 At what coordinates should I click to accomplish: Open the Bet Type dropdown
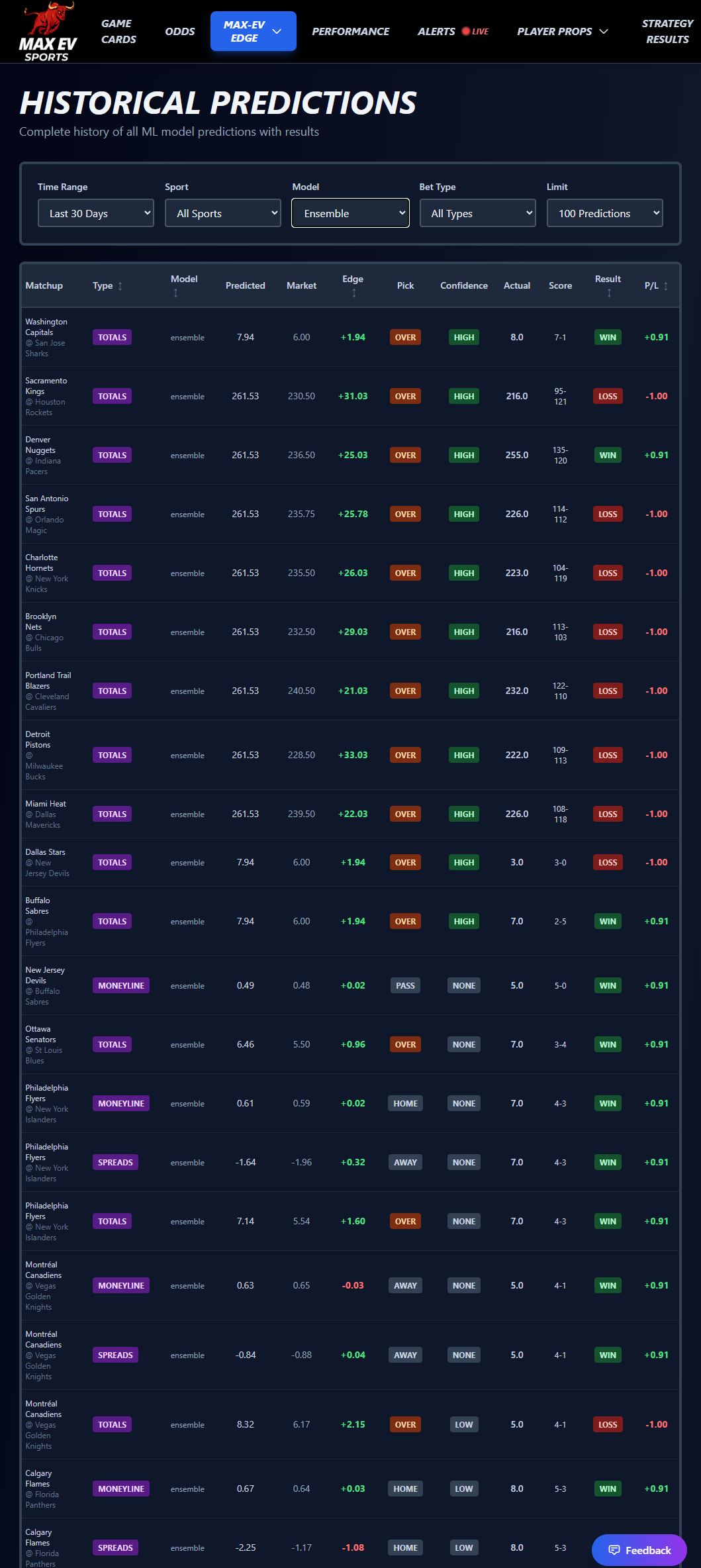pos(477,213)
